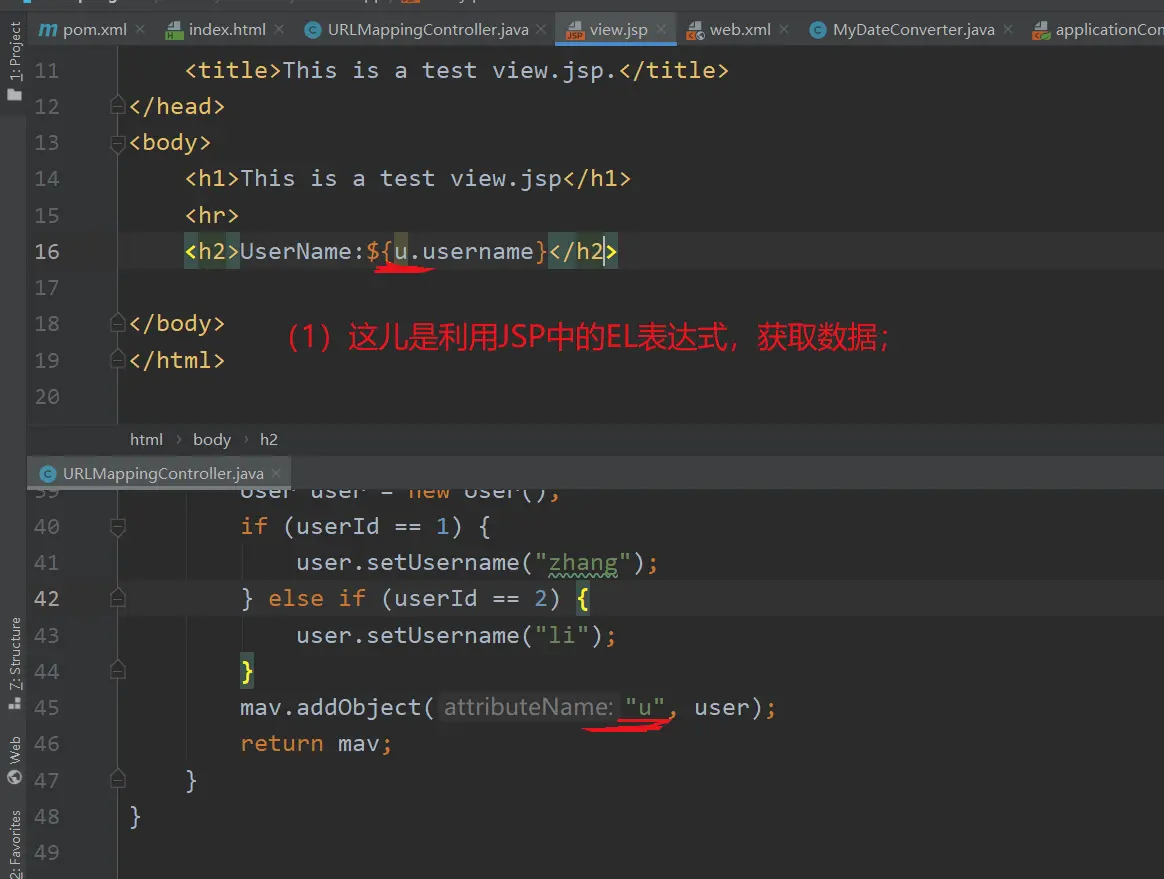Open applicationContext tab

(1098, 30)
